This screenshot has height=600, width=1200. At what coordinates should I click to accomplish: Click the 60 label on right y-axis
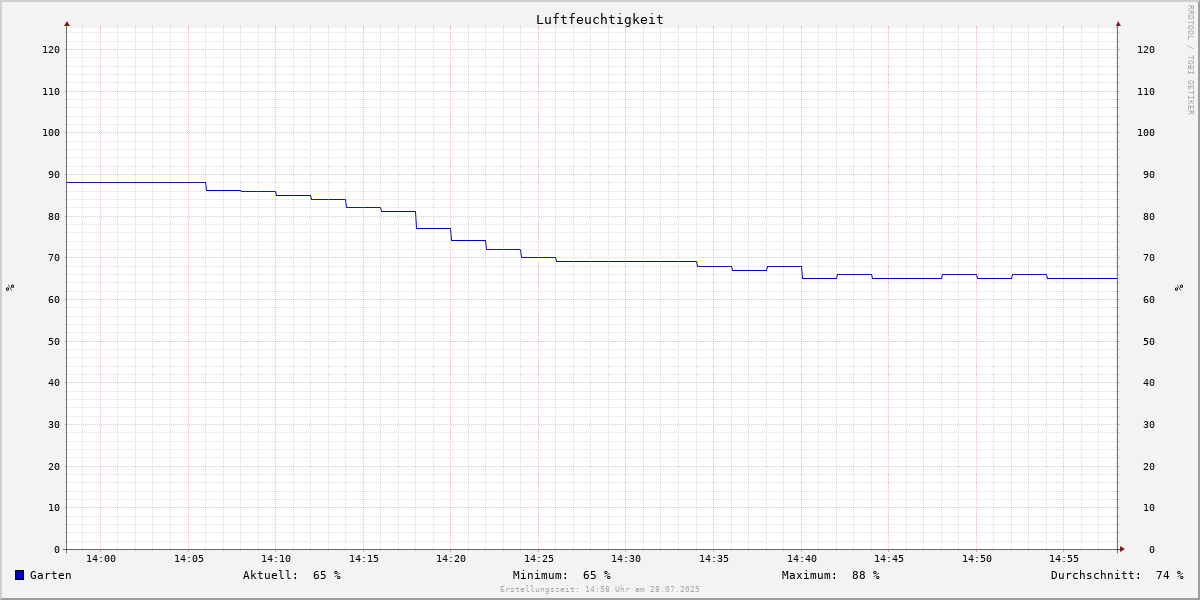pyautogui.click(x=1149, y=299)
